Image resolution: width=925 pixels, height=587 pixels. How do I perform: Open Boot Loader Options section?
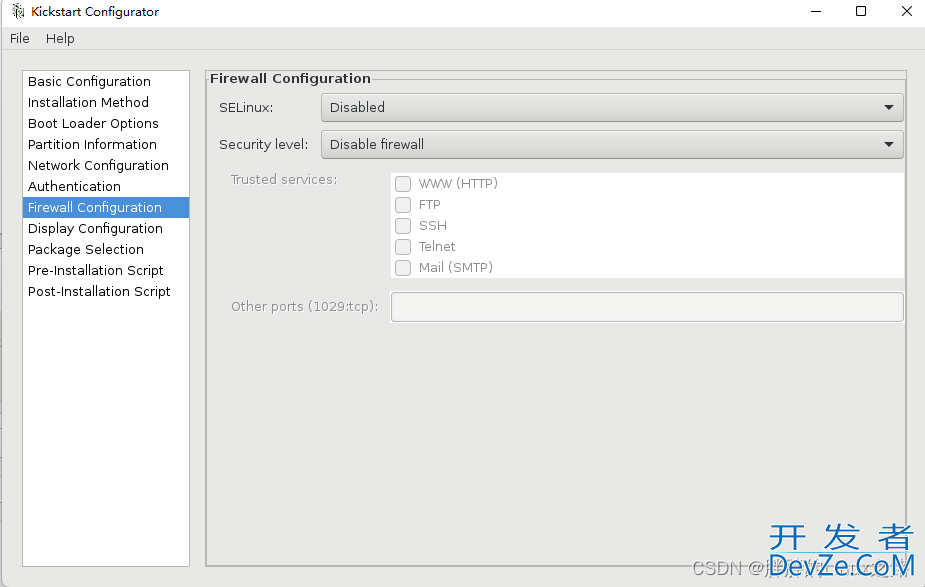[106, 123]
